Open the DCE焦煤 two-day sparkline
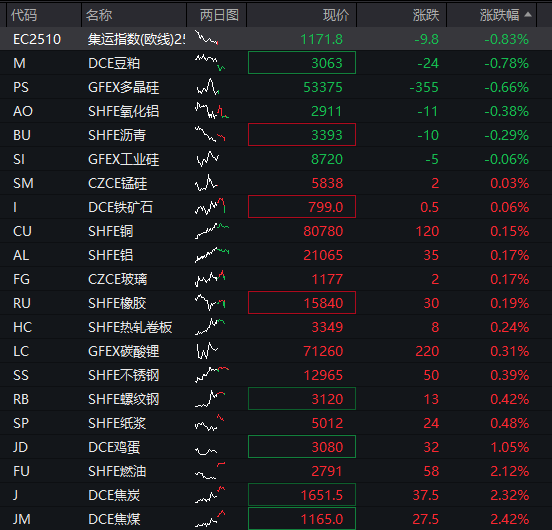 click(210, 518)
